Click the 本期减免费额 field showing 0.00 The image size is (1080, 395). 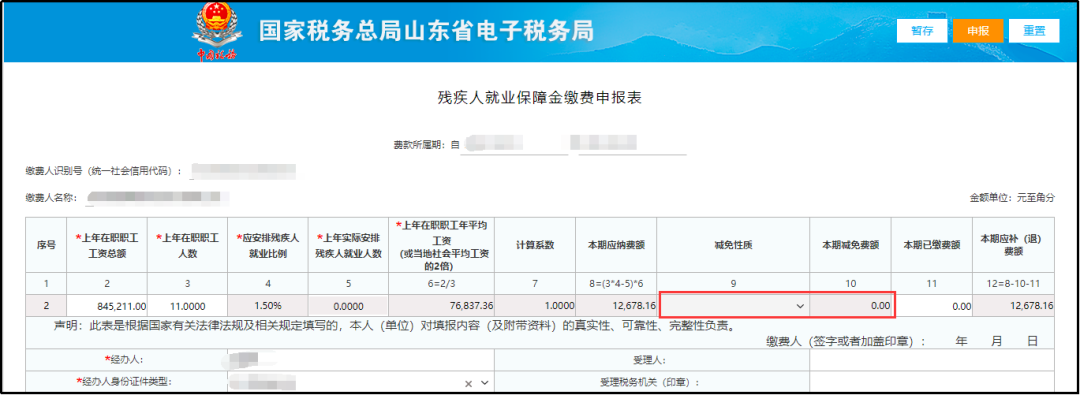coord(851,305)
